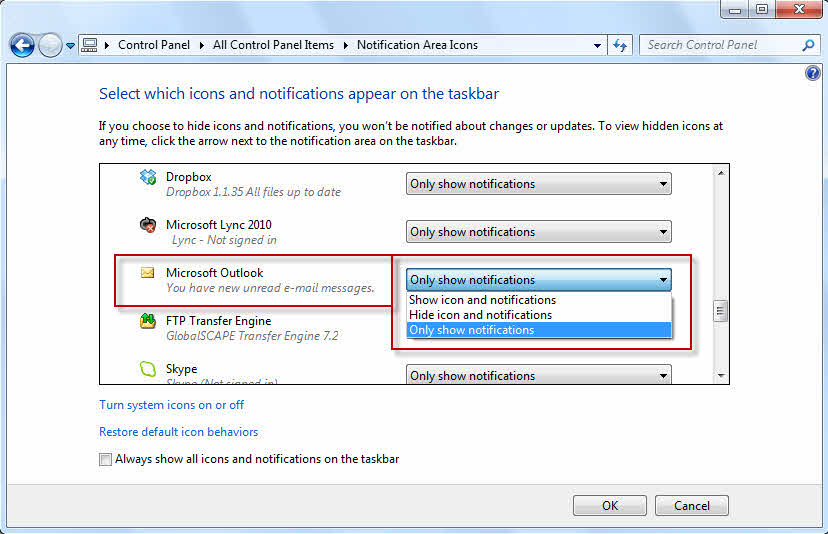This screenshot has height=534, width=828.
Task: Click the Dropbox tray icon
Action: (148, 177)
